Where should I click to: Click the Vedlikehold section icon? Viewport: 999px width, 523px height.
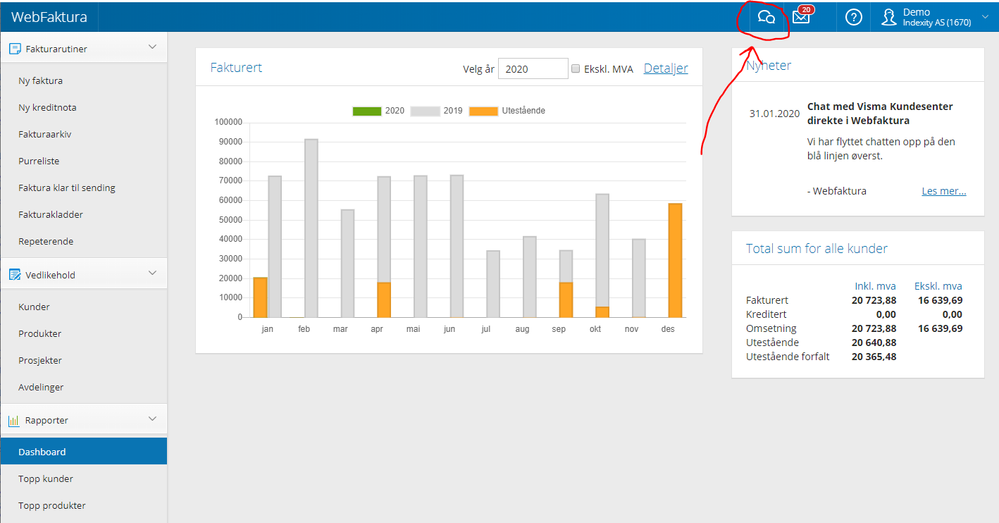click(15, 275)
